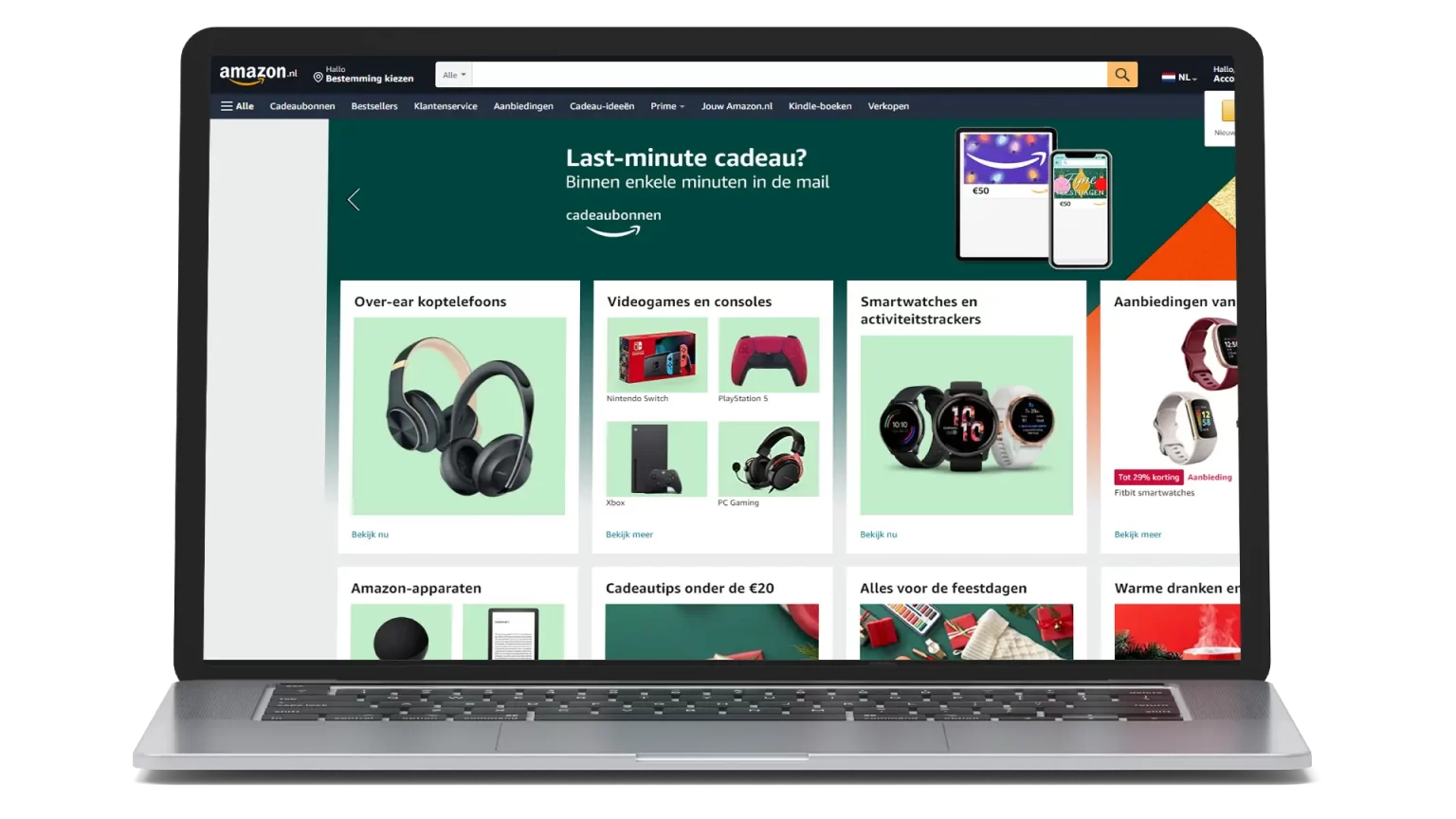
Task: Open Bestsellers in the navigation bar
Action: pyautogui.click(x=374, y=106)
